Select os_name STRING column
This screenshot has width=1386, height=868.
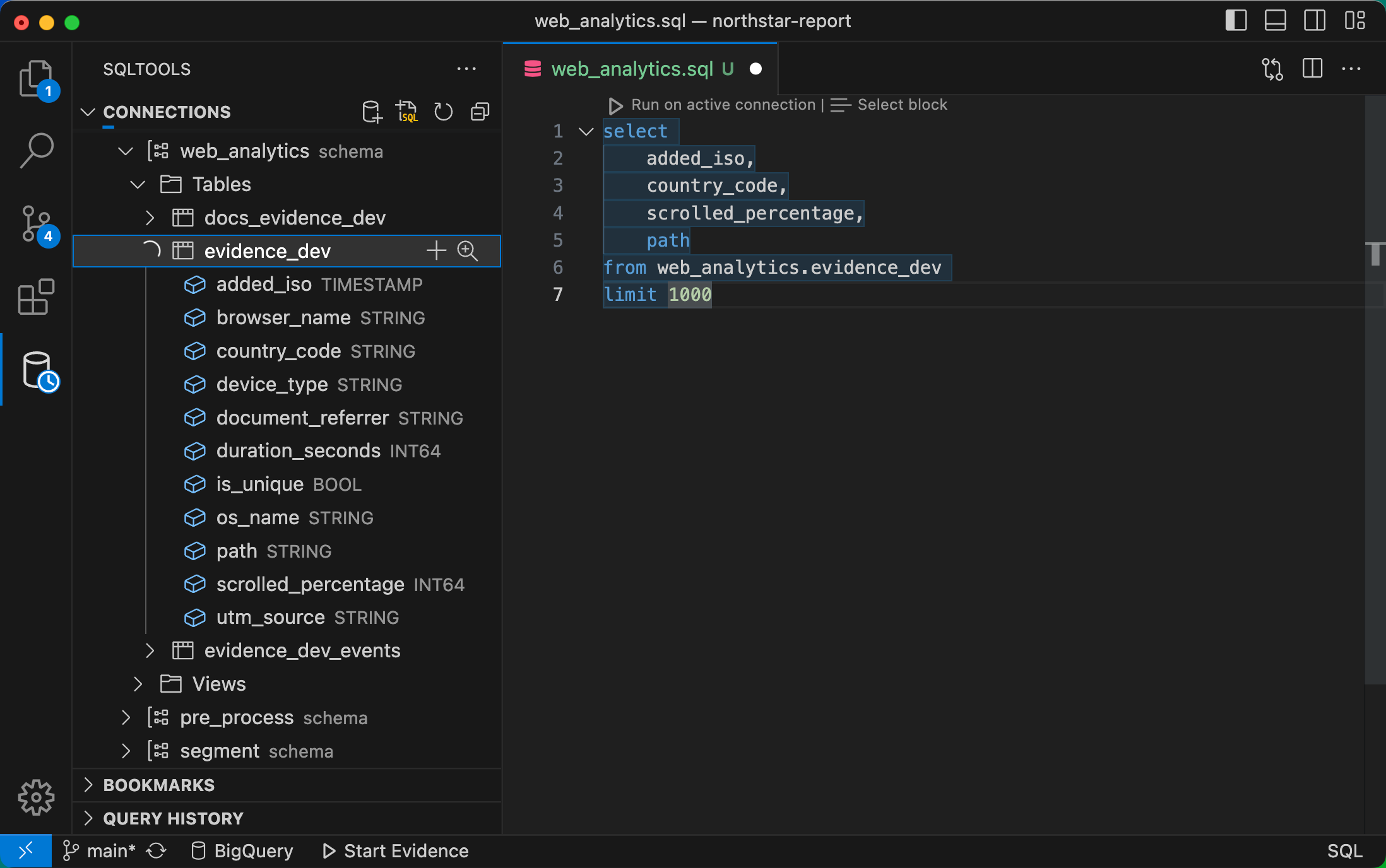tap(287, 518)
